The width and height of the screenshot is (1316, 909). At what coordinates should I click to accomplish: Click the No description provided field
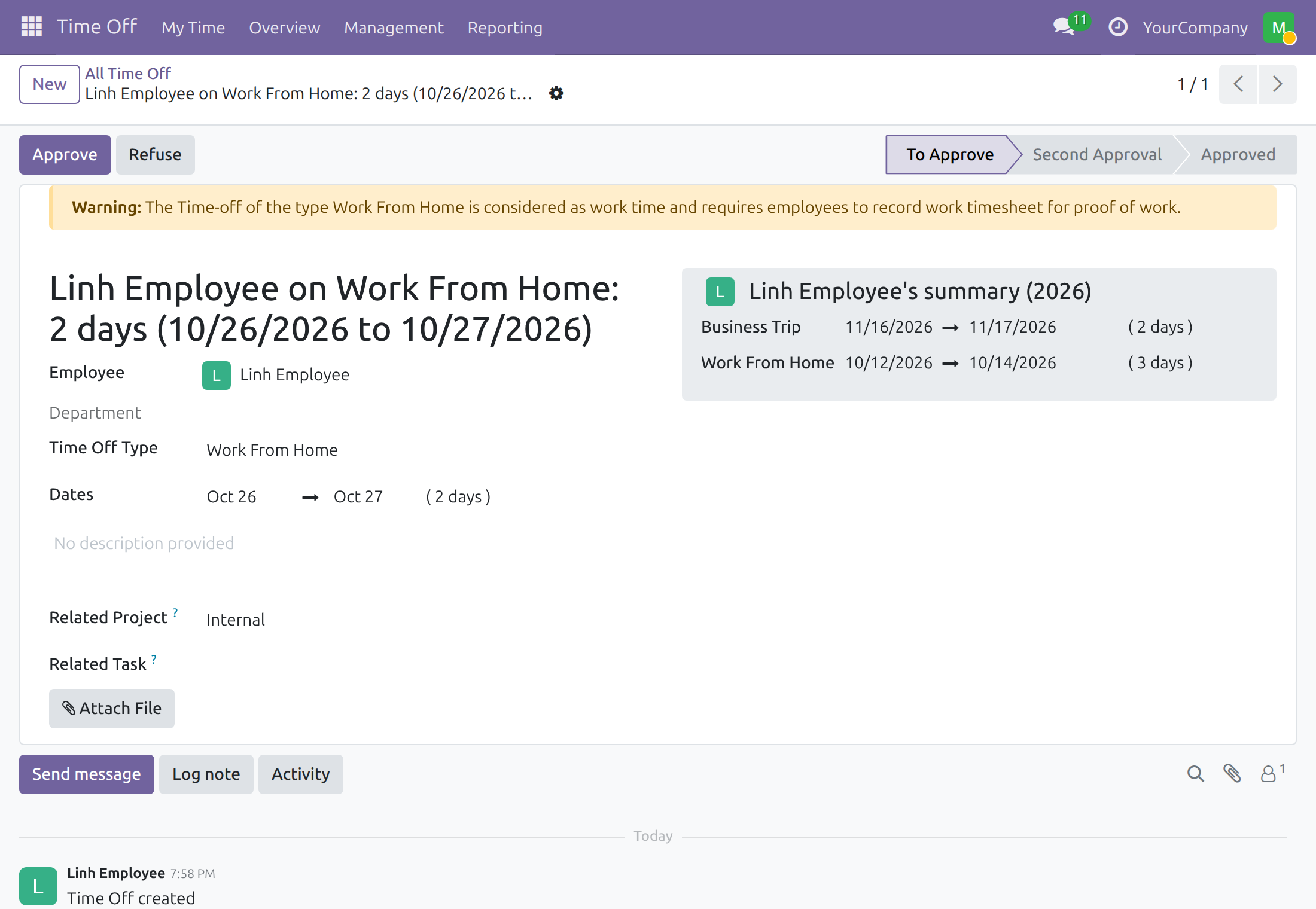(144, 543)
